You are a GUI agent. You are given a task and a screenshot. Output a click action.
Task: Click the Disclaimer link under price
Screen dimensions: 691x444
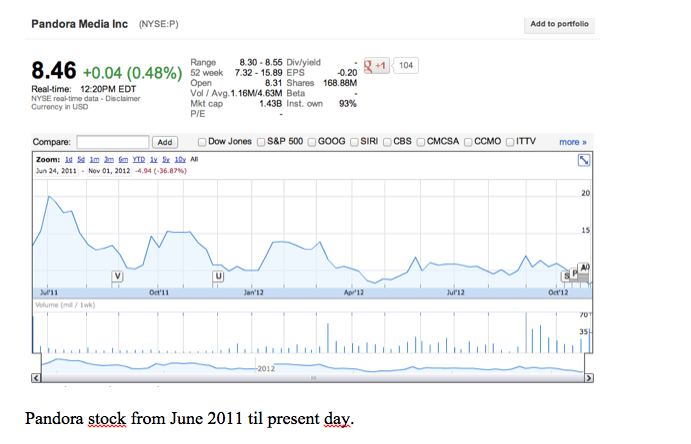123,99
